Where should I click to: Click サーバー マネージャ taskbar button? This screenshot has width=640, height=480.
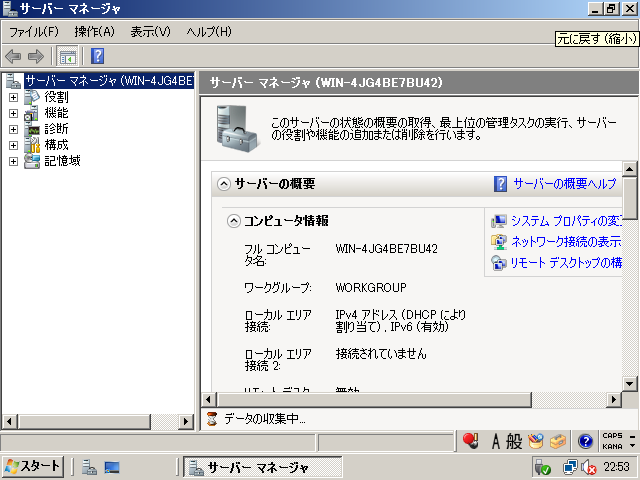(262, 467)
